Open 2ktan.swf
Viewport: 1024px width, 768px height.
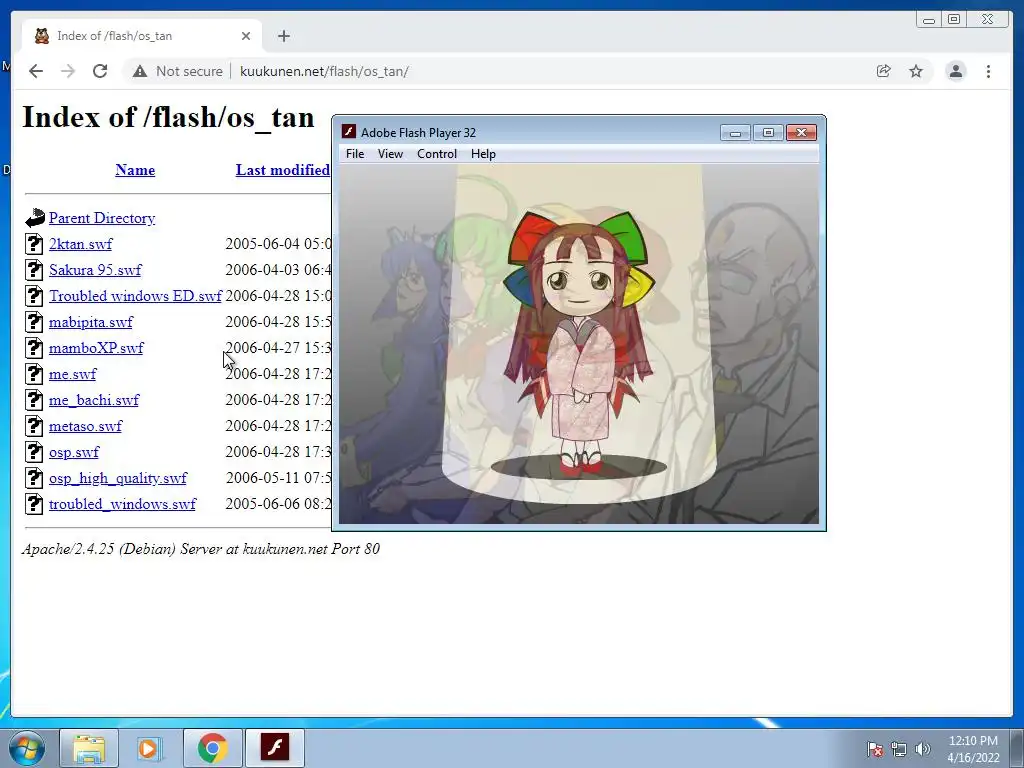pos(80,244)
